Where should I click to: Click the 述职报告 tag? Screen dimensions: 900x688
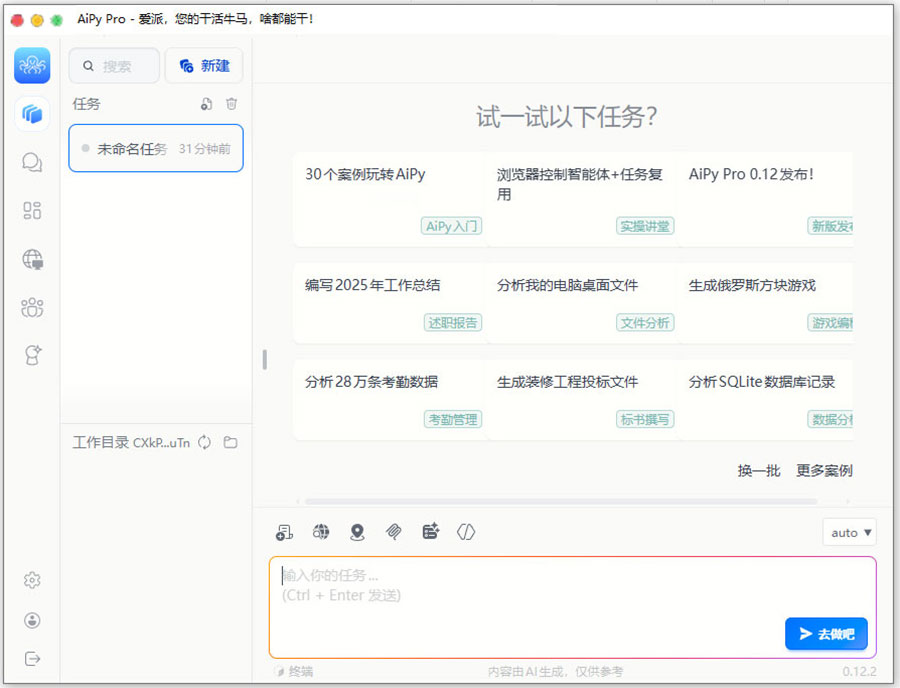click(453, 323)
